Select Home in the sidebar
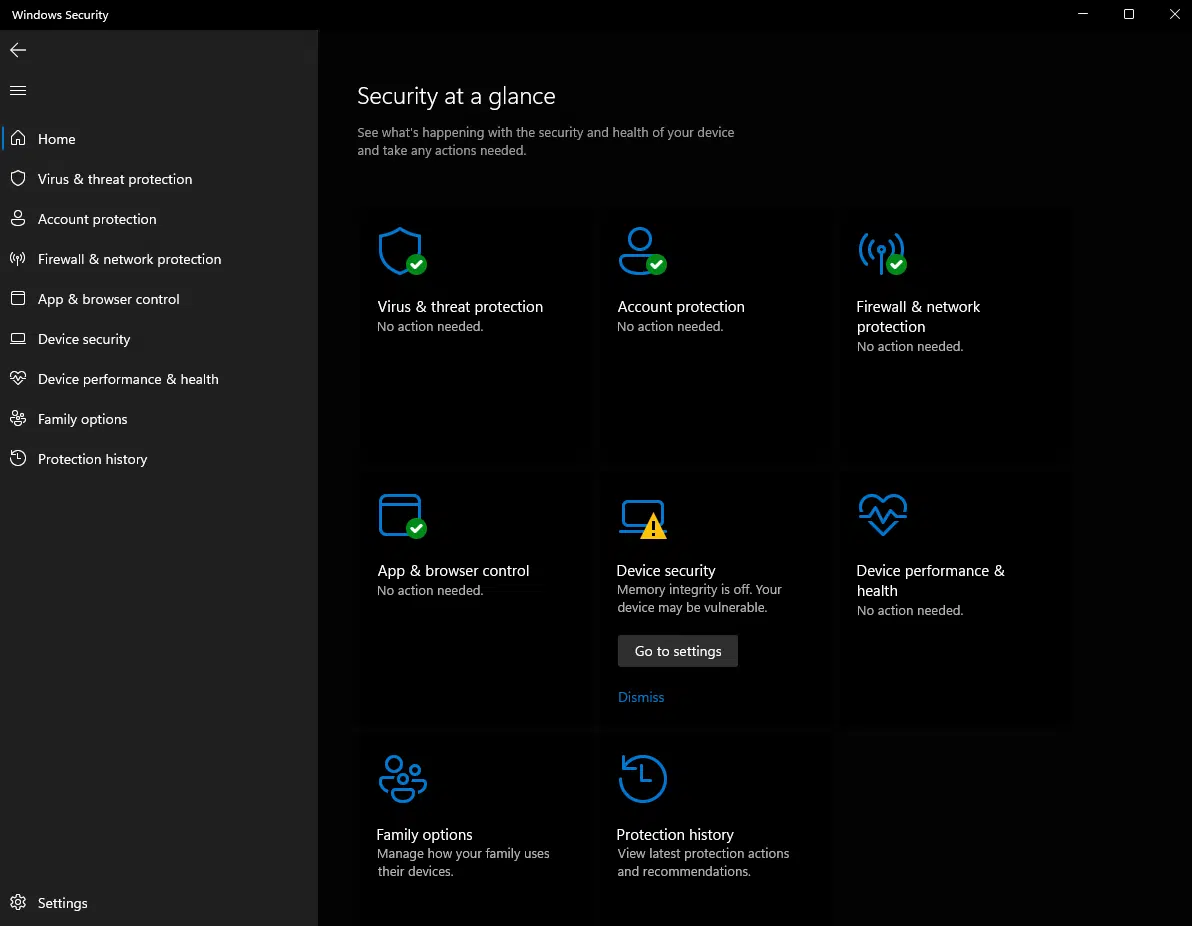The height and width of the screenshot is (926, 1192). pos(56,139)
